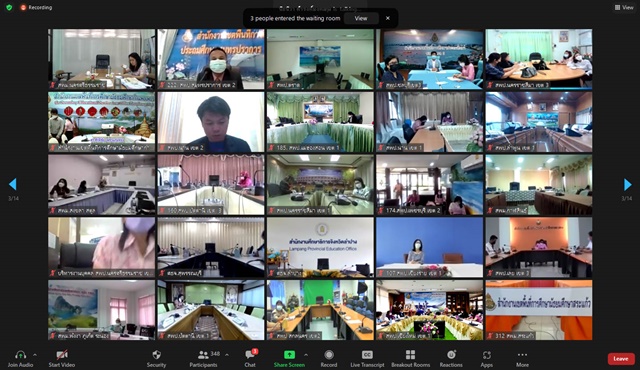The width and height of the screenshot is (640, 370).
Task: Select video tile labeled 312 with orange banner
Action: pyautogui.click(x=539, y=310)
